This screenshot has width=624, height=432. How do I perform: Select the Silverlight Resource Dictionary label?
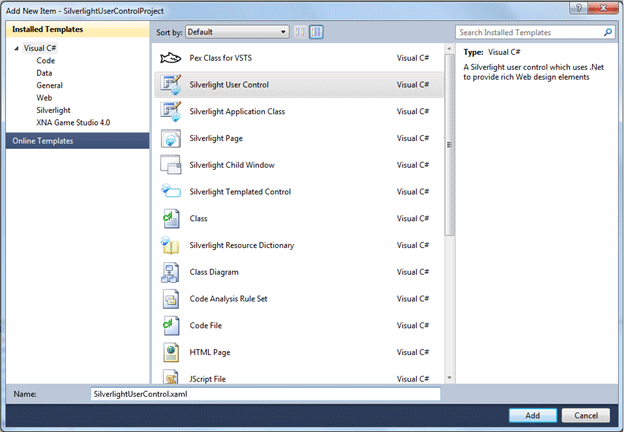(x=242, y=245)
